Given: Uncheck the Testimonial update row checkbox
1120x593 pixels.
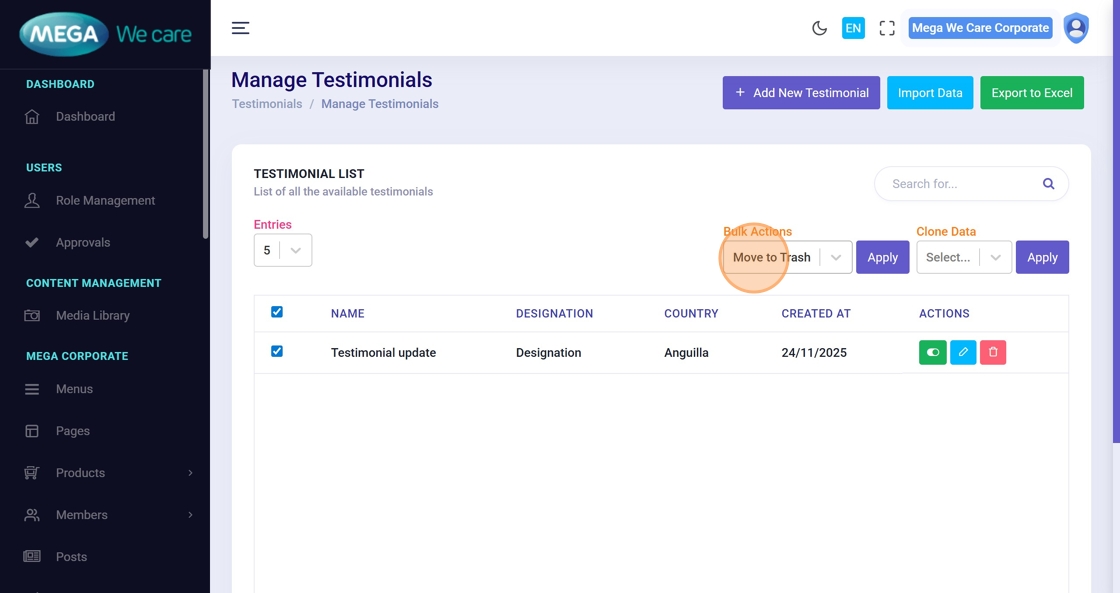Looking at the screenshot, I should (277, 351).
